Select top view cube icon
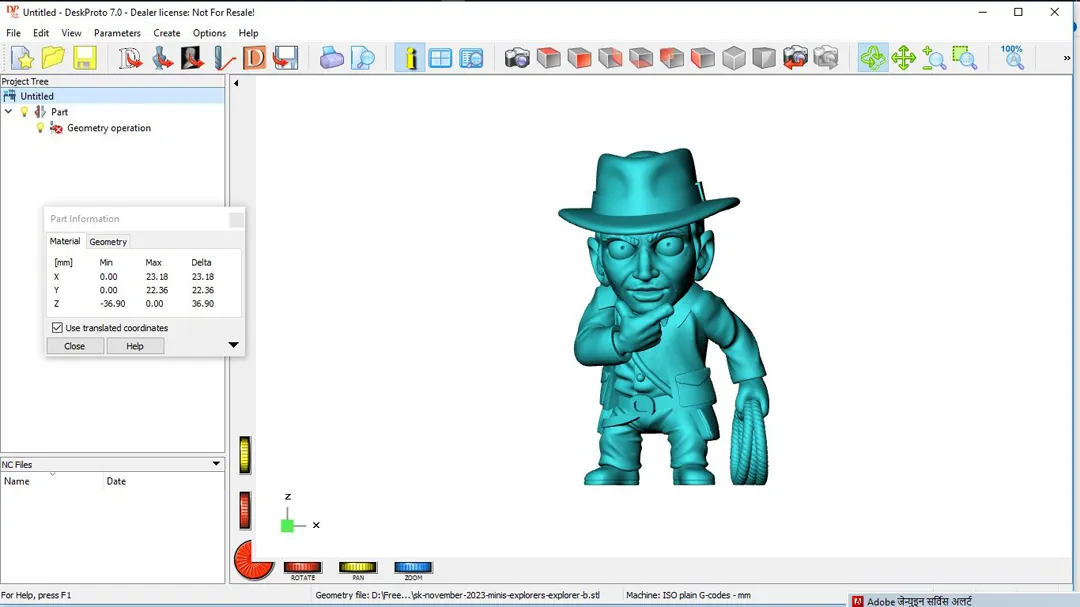 (548, 58)
